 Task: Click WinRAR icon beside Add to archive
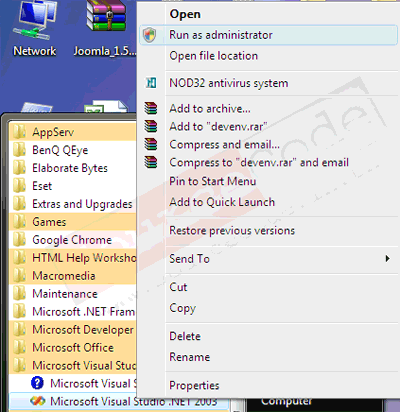151,108
